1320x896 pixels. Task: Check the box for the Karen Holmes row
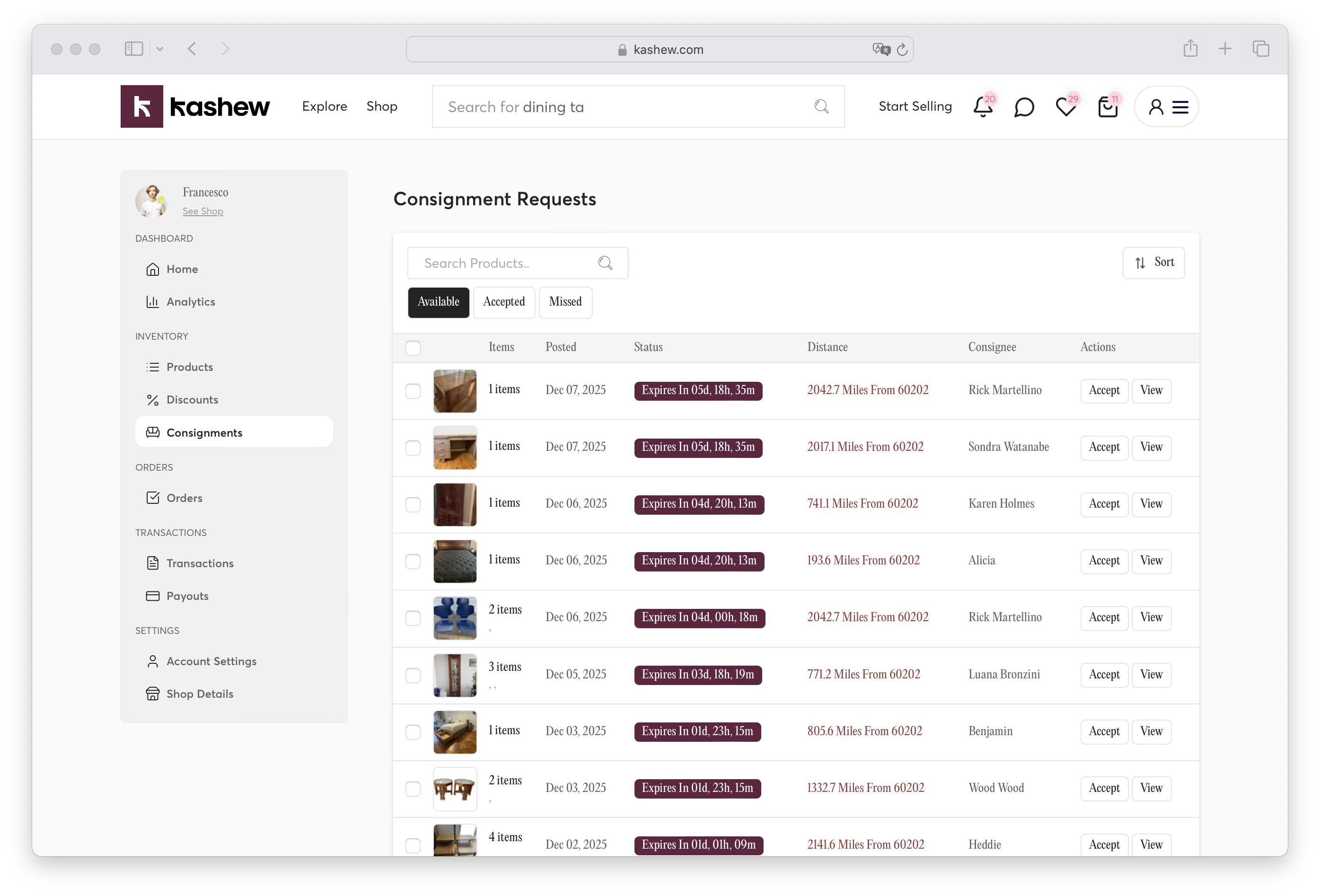coord(413,505)
